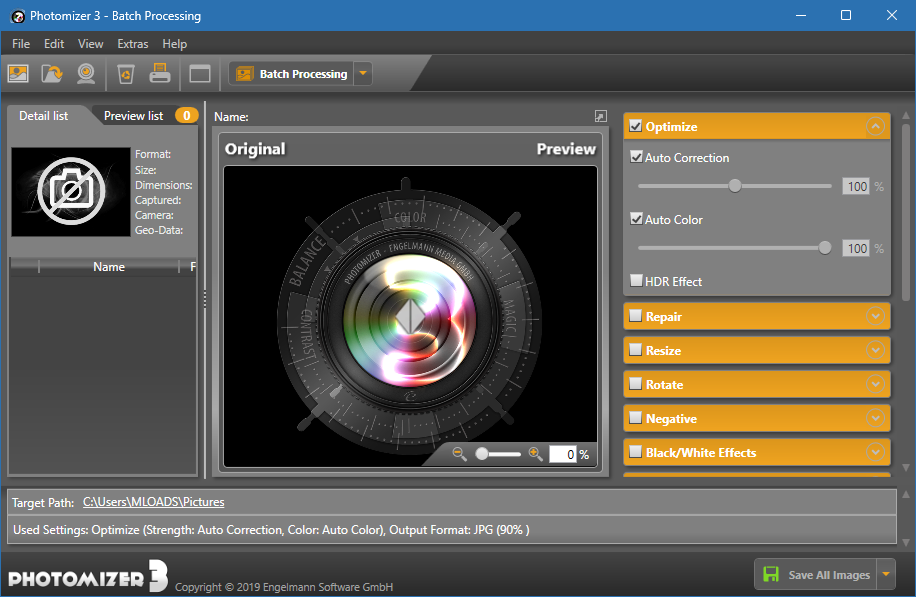Click the options panel vertical scrollbar
916x597 pixels.
[x=906, y=211]
